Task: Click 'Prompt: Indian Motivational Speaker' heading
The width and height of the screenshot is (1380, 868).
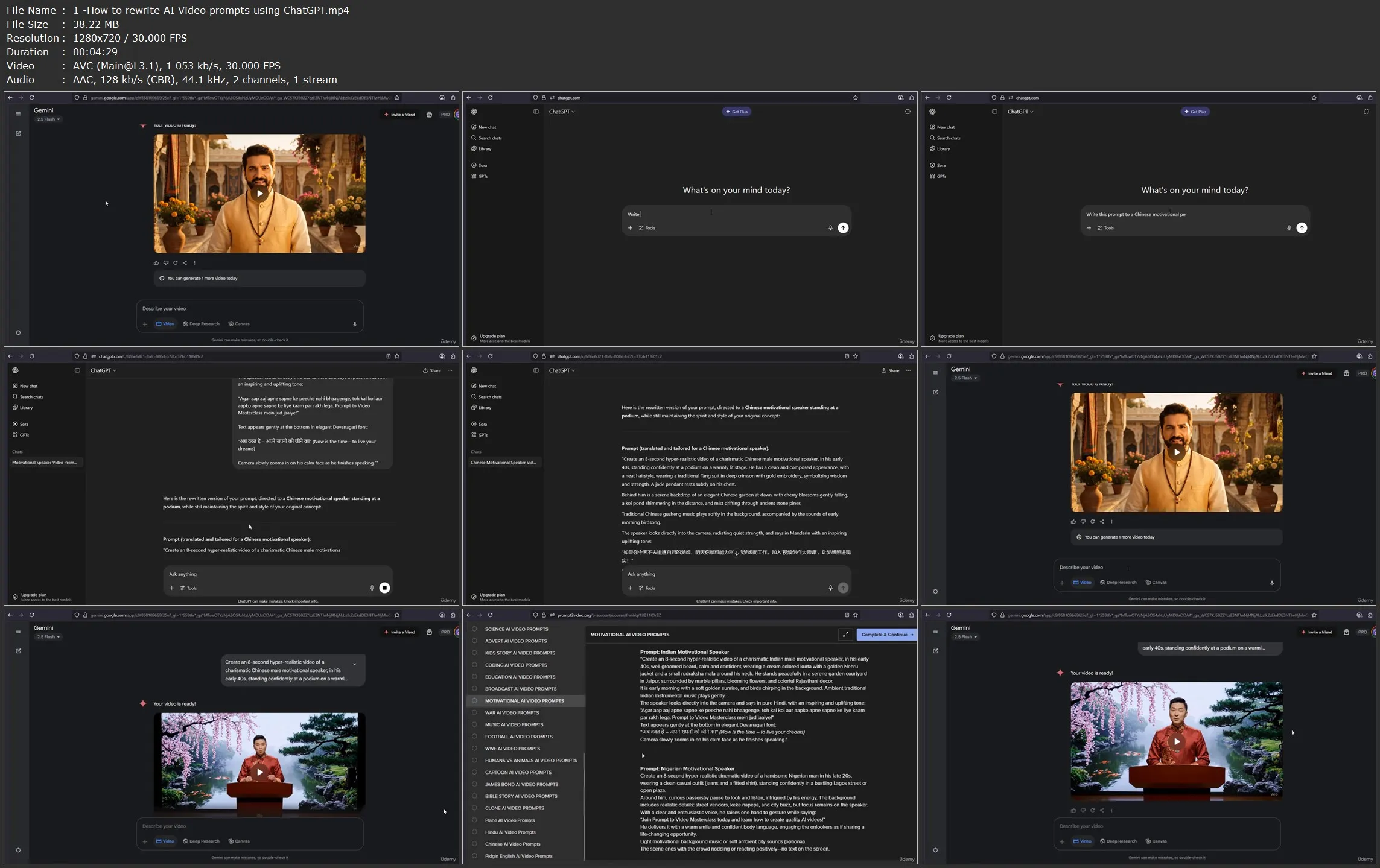Action: pos(684,652)
